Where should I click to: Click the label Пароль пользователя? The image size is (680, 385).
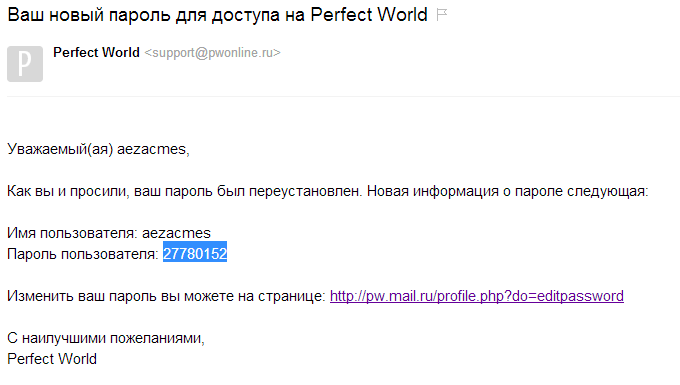tap(83, 254)
